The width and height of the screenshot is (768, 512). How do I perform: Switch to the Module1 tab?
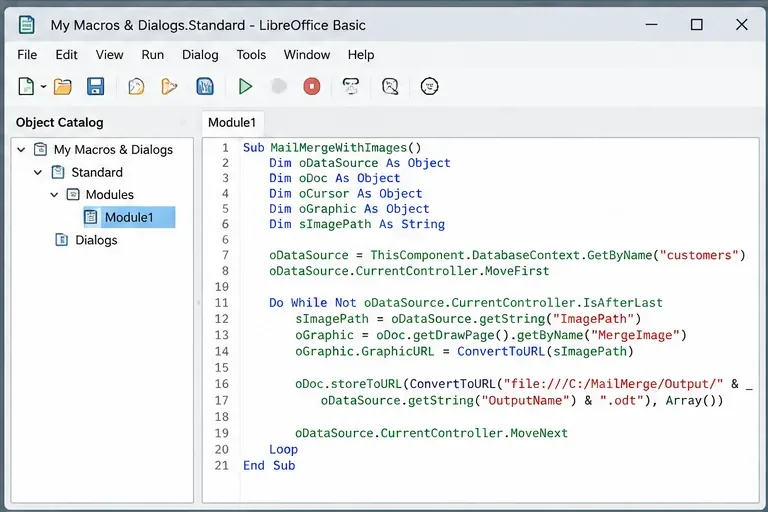pos(232,122)
